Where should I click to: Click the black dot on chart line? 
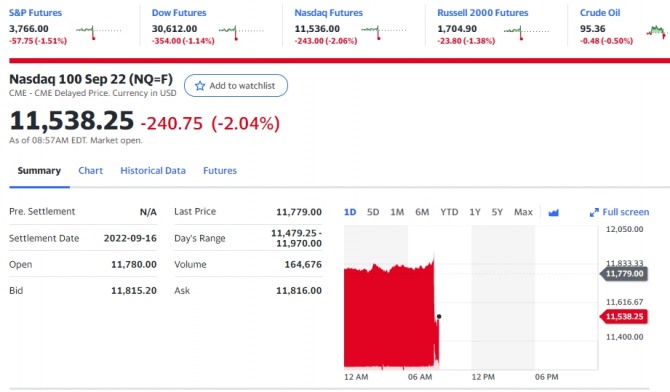439,316
